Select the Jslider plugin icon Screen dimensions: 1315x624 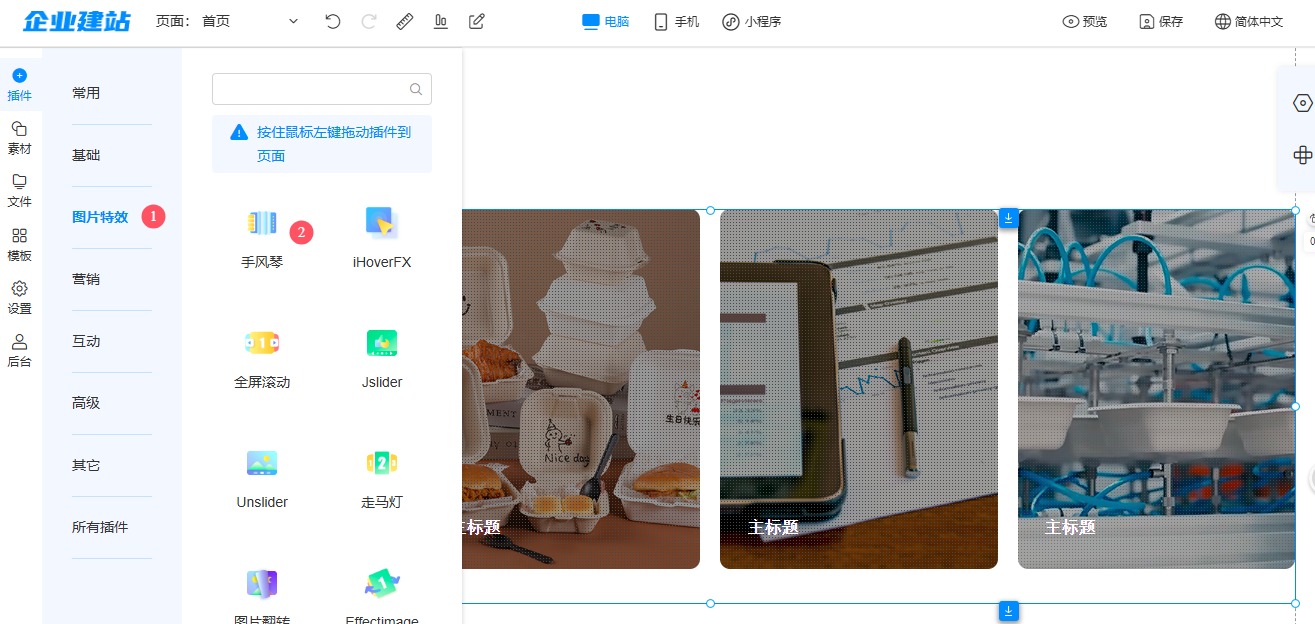382,343
